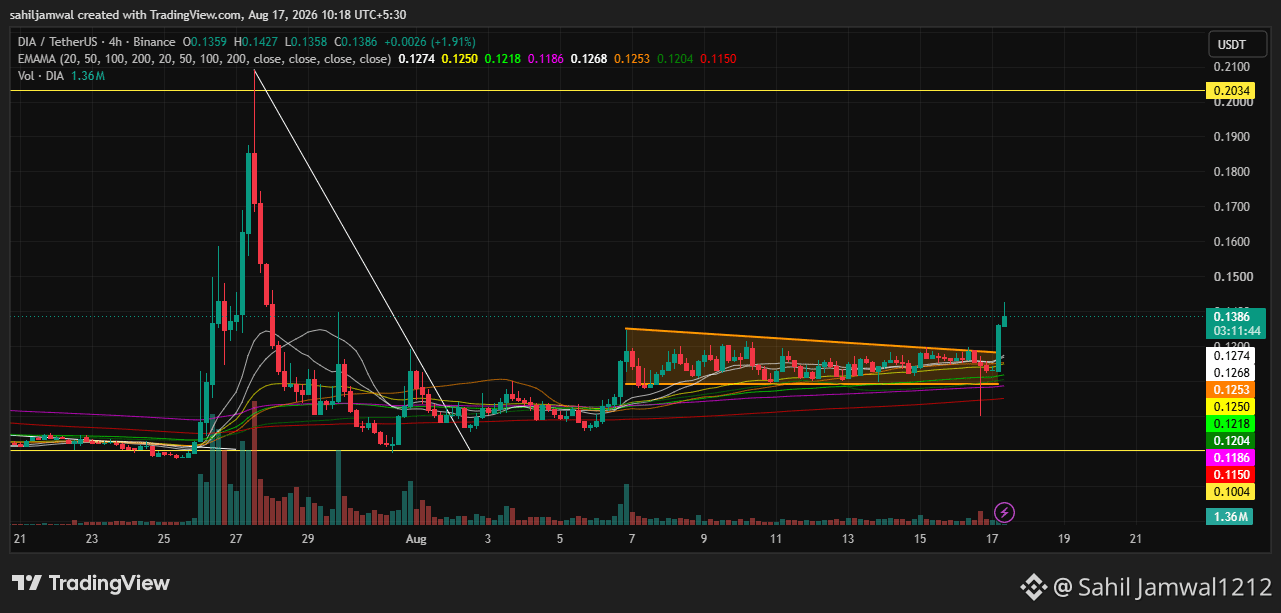Click the 27 date on time axis
This screenshot has width=1281, height=613.
236,539
